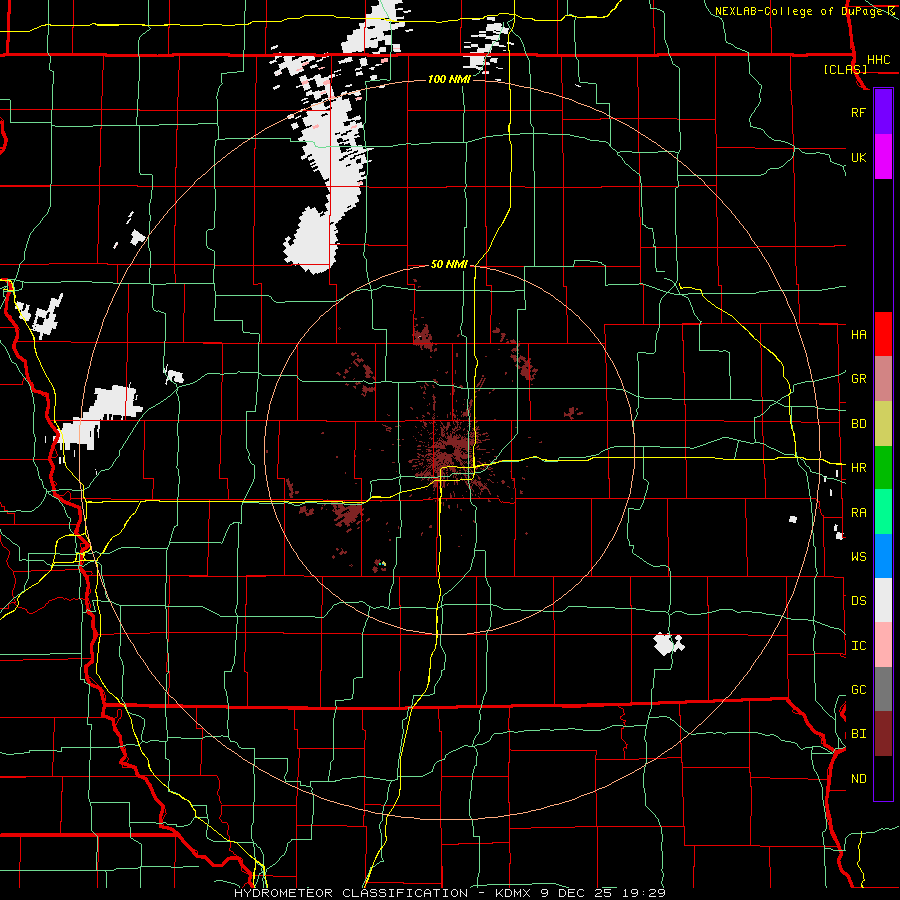Click the BI brown legend color swatch
The image size is (900, 900).
[883, 734]
